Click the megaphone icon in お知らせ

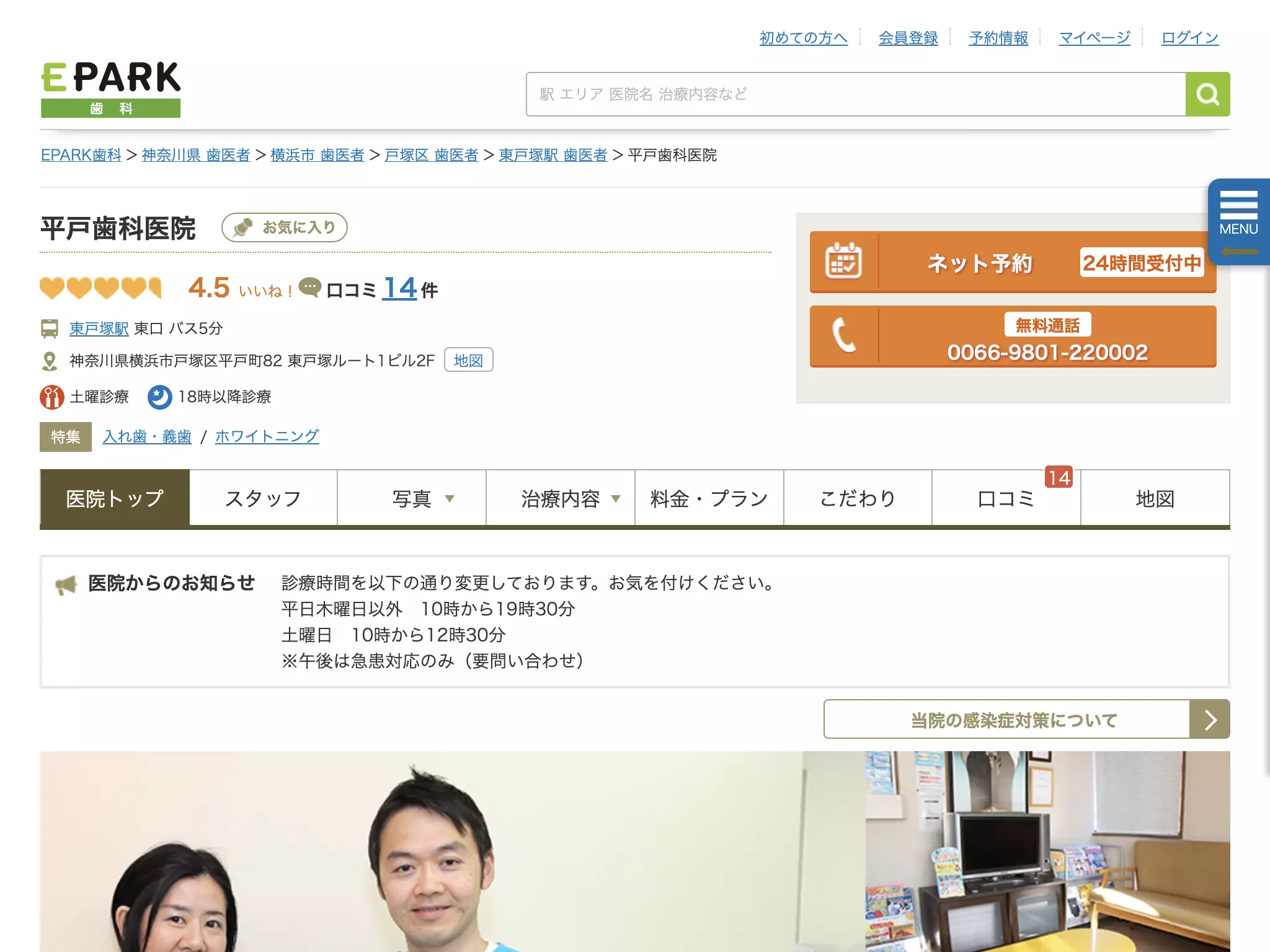click(x=66, y=584)
